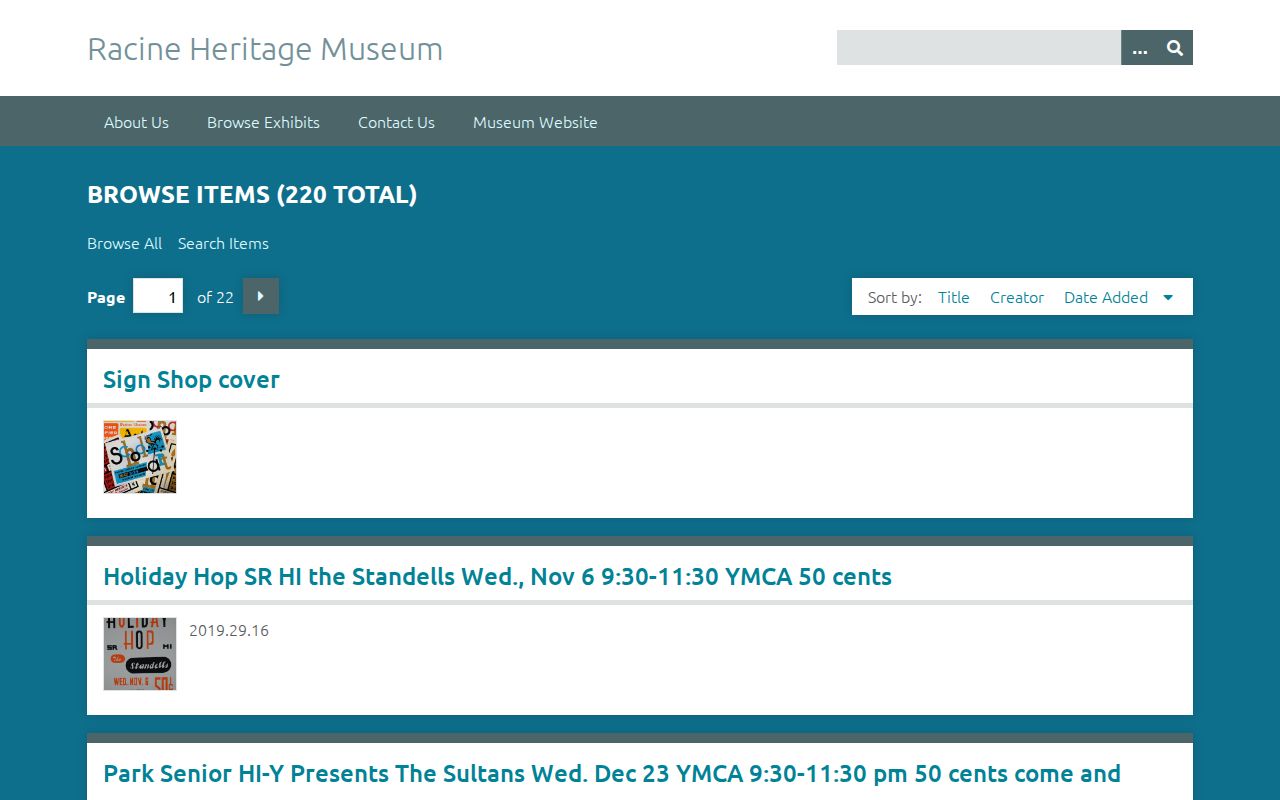Click into the top search text box
This screenshot has width=1280, height=800.
click(978, 48)
